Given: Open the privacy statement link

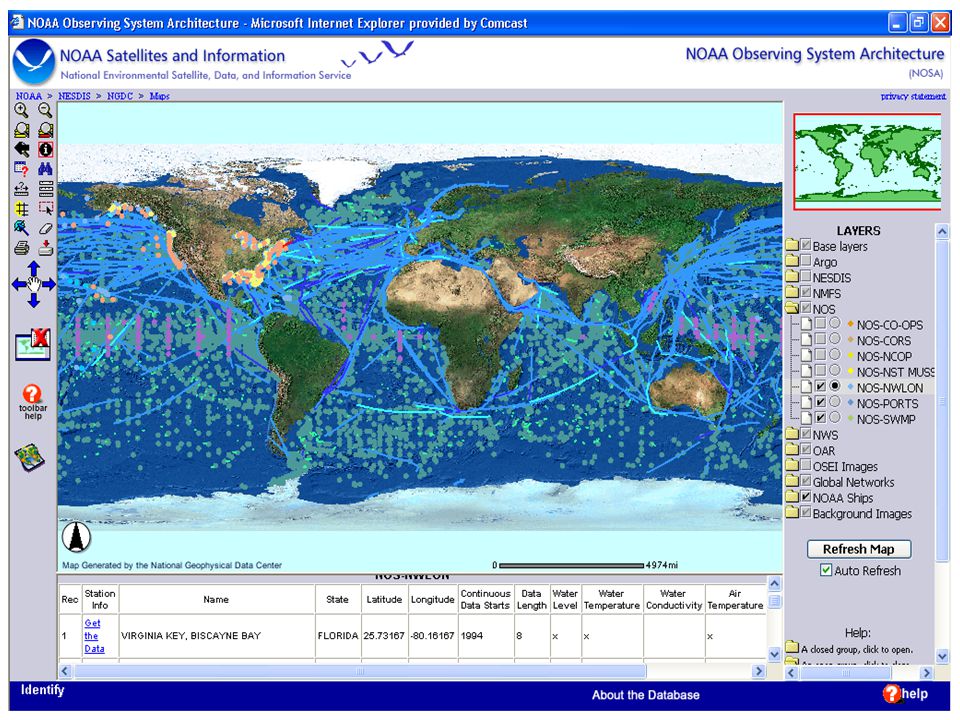Looking at the screenshot, I should pyautogui.click(x=913, y=96).
